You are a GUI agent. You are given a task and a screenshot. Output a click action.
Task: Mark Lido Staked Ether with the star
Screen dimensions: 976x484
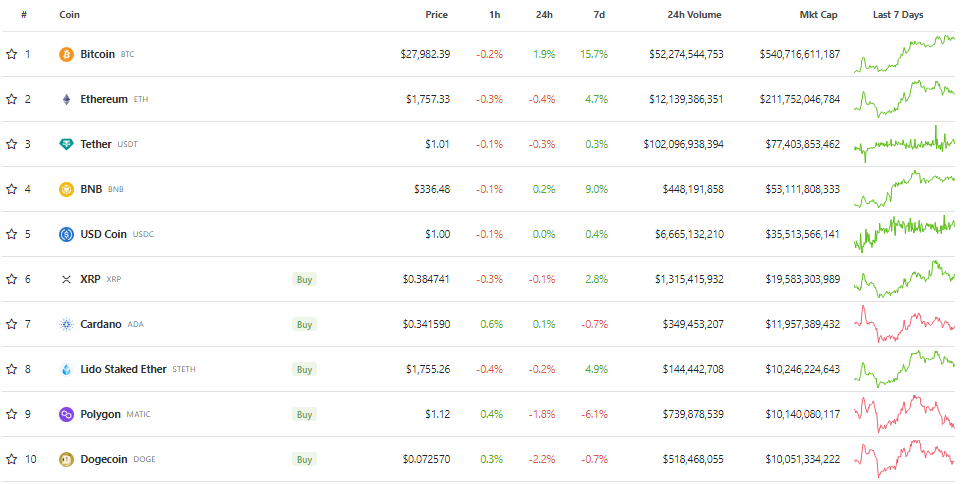tap(11, 369)
